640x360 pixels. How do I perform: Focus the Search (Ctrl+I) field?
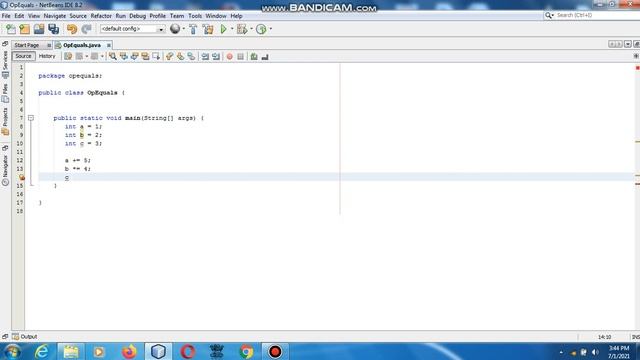596,15
